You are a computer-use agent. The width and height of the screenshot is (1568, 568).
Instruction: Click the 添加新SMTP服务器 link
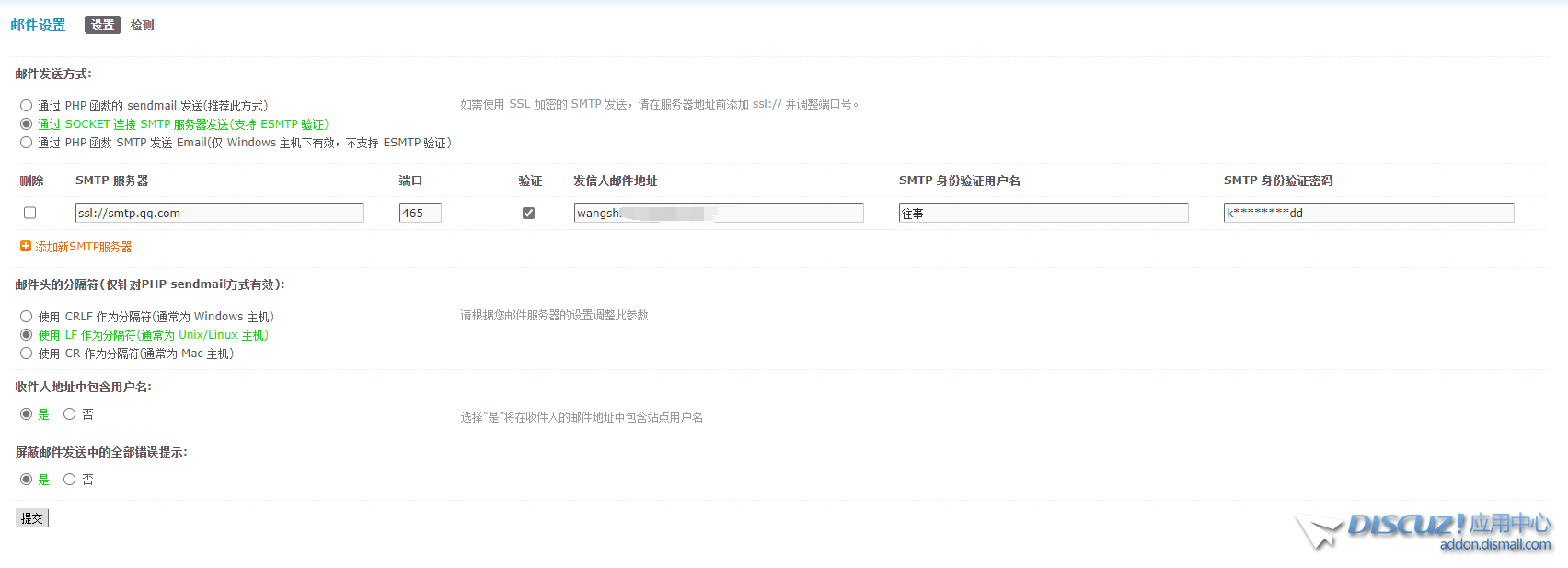pyautogui.click(x=83, y=247)
